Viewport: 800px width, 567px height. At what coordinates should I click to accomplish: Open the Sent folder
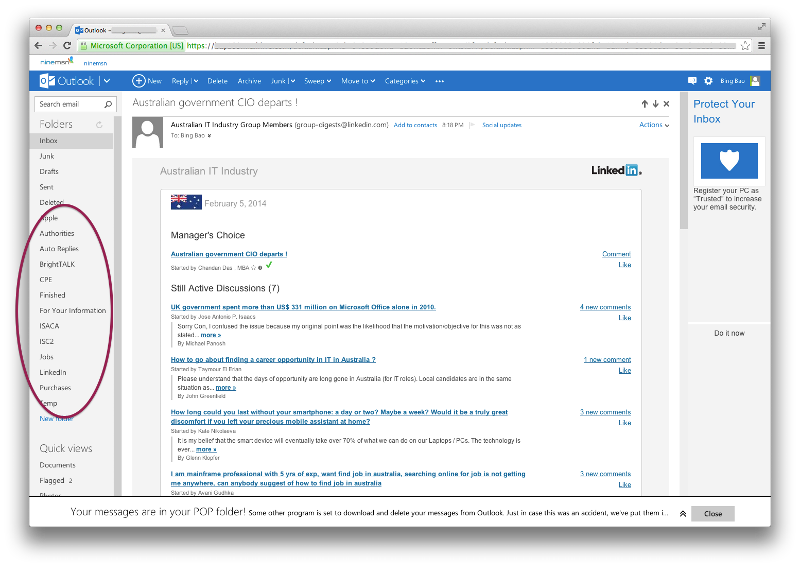click(46, 187)
